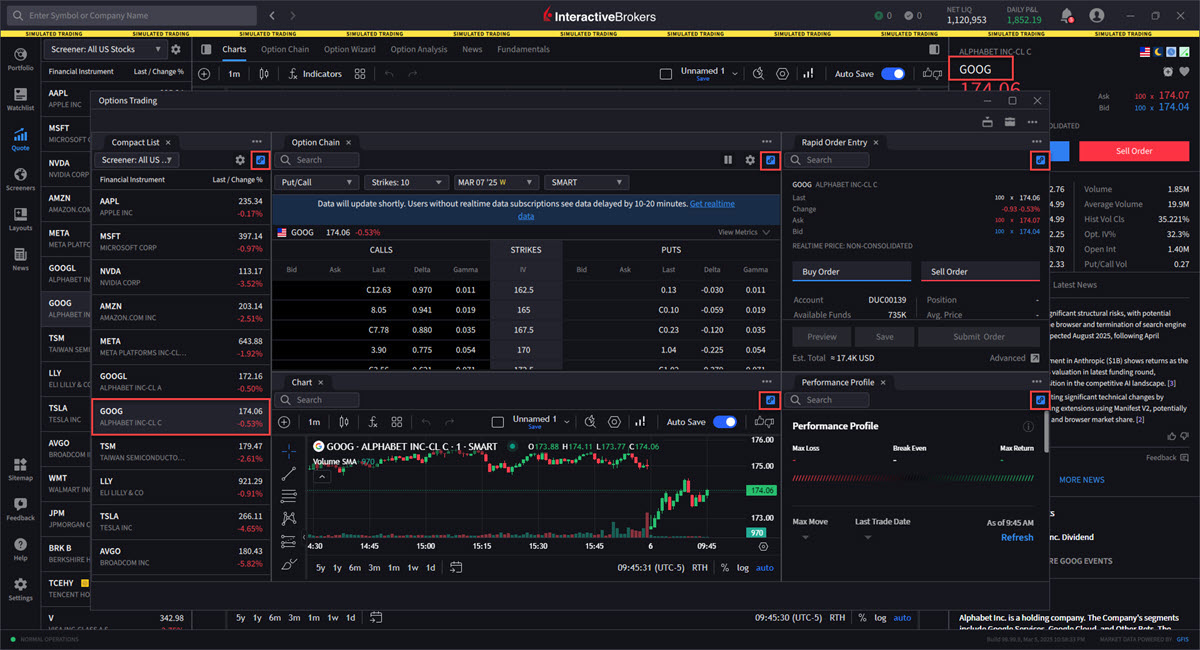Open the Option Chain panel gear settings
Viewport: 1200px width, 650px height.
tap(750, 160)
